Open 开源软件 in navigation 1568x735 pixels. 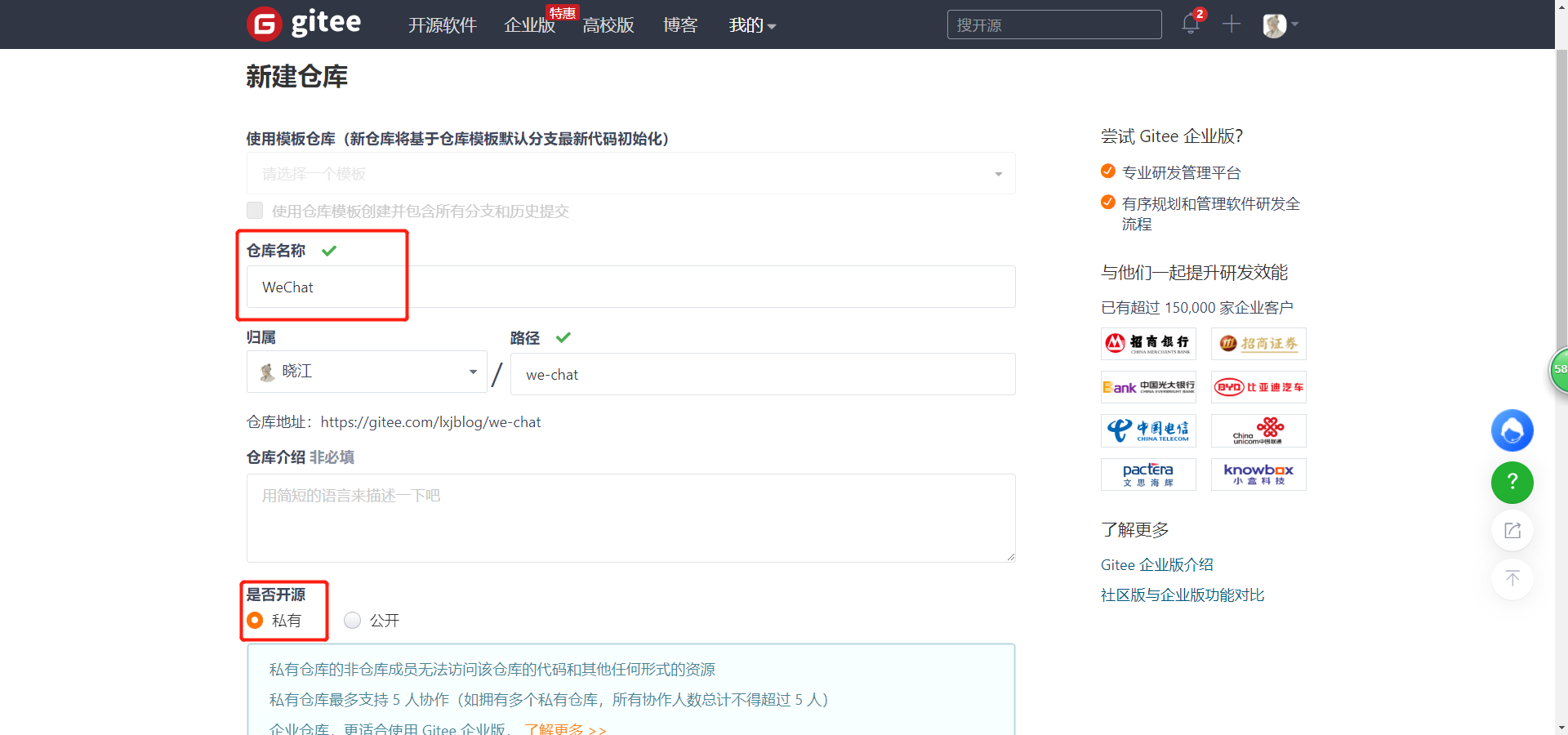(443, 25)
